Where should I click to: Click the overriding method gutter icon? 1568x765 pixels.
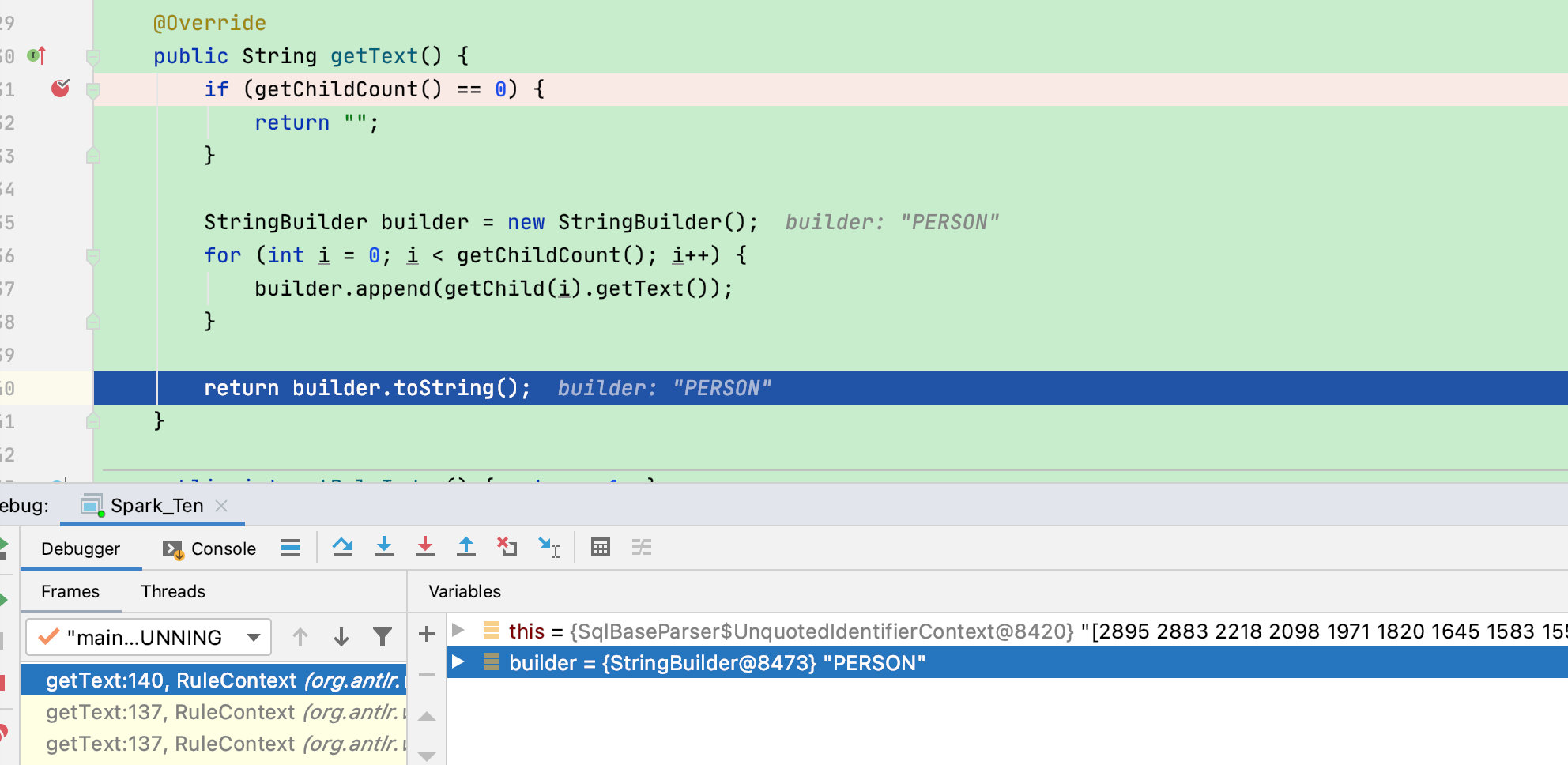37,55
